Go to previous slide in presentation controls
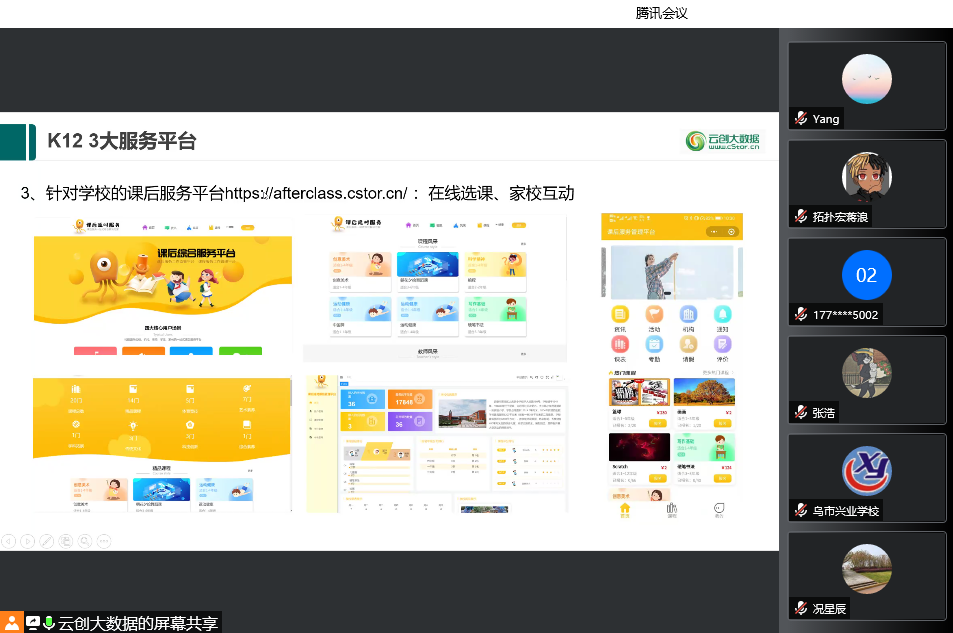Viewport: 953px width, 633px height. [9, 541]
